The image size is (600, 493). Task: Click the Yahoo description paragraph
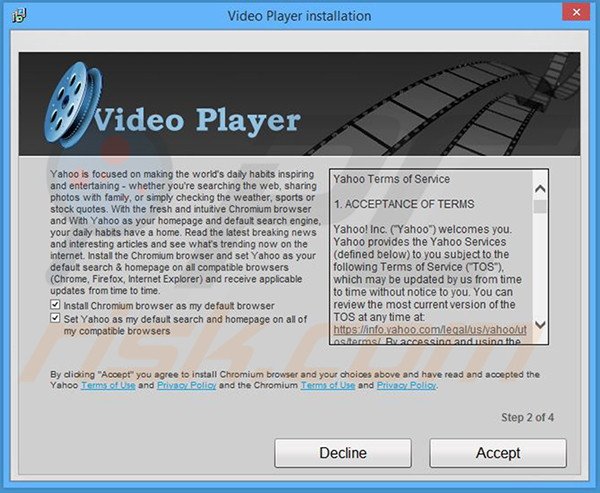(x=185, y=232)
